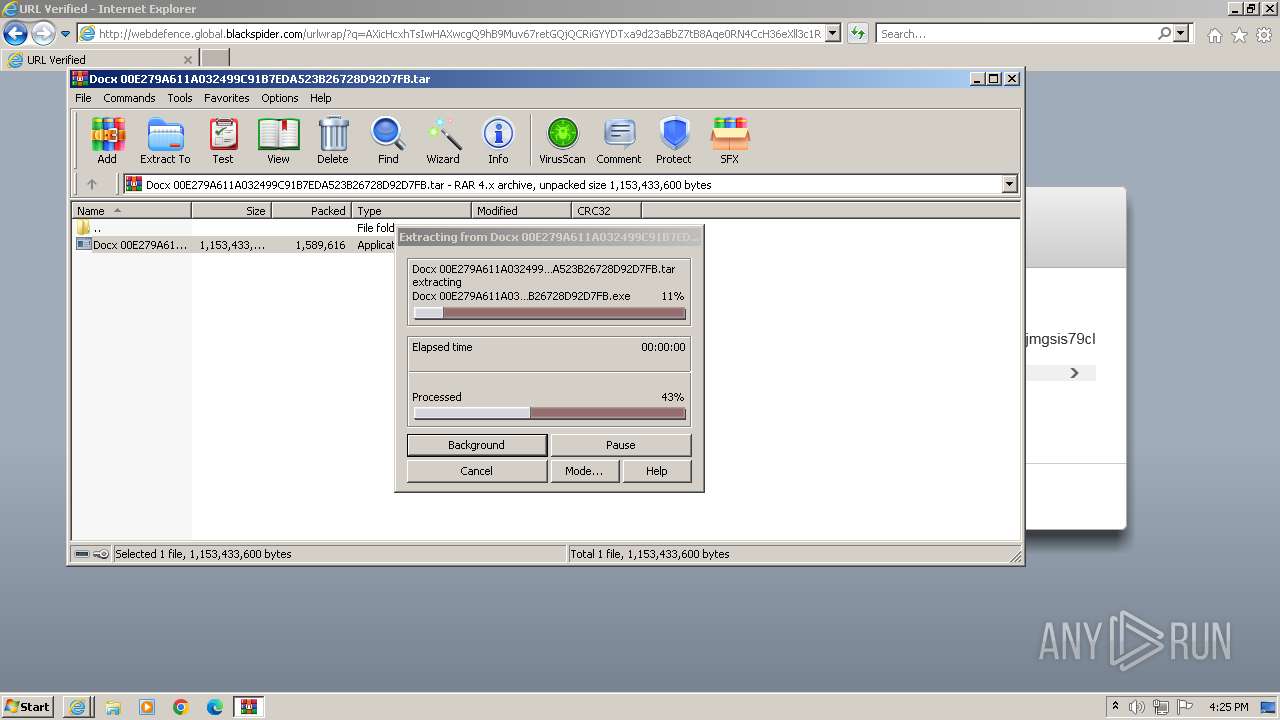Open the Tools menu
This screenshot has height=720, width=1280.
click(180, 98)
